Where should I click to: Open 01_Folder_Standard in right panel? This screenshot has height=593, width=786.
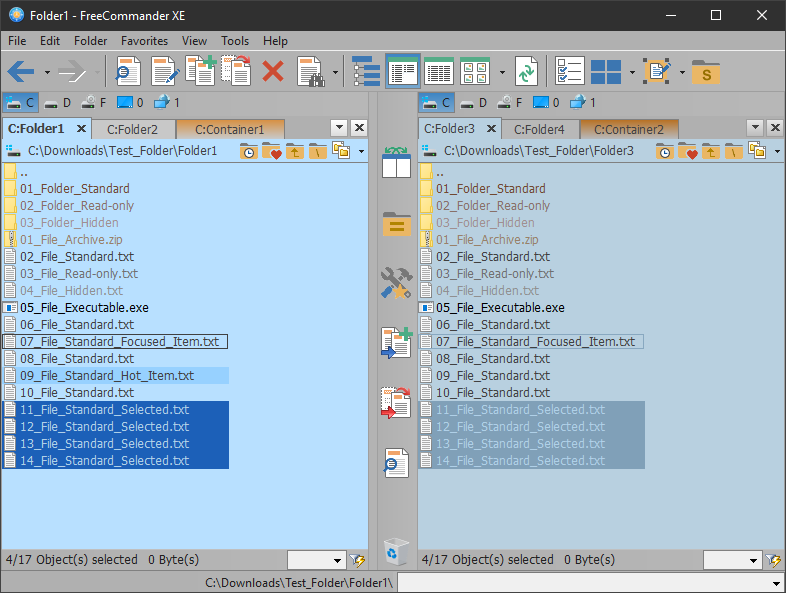click(491, 188)
